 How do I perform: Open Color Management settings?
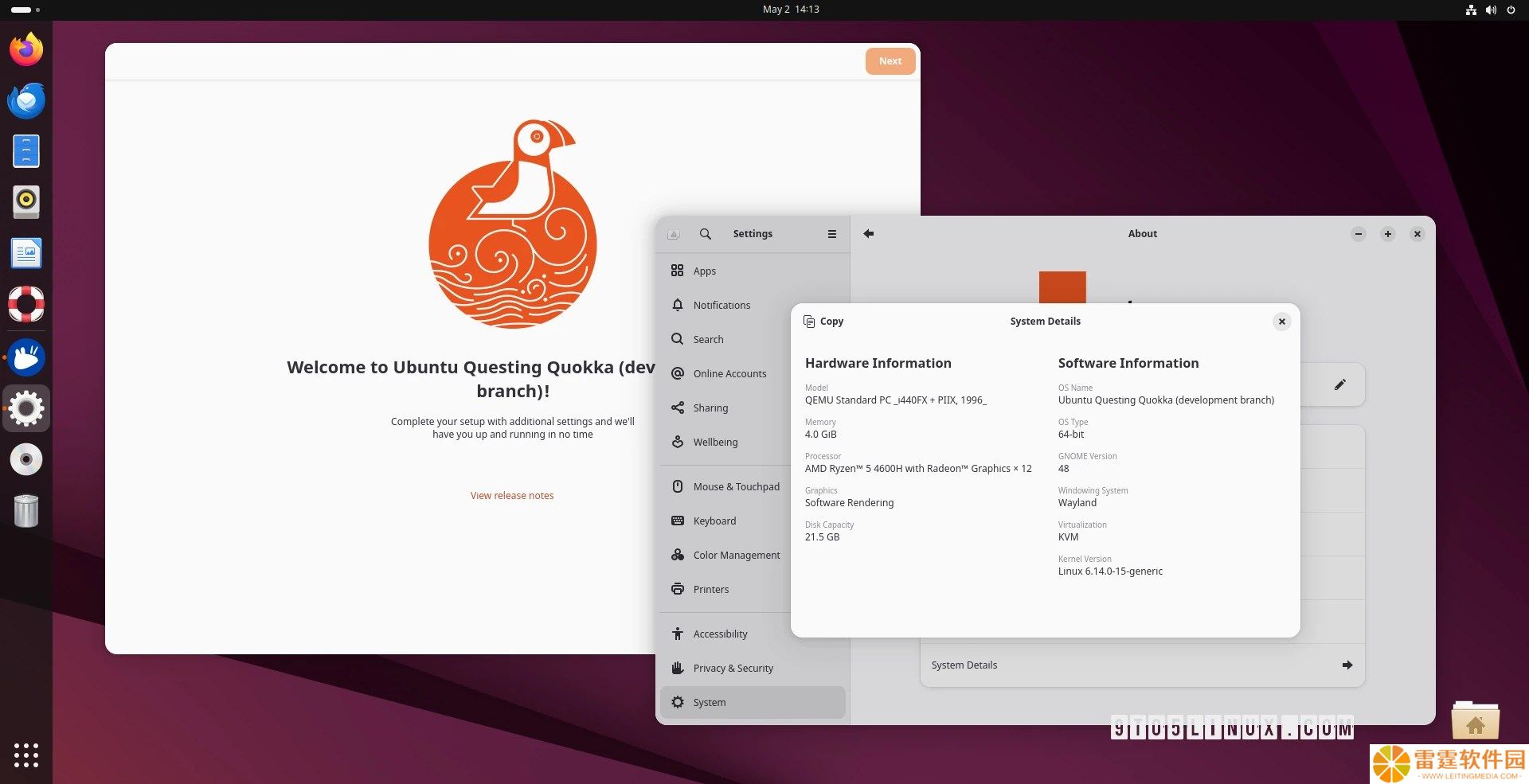pos(753,555)
